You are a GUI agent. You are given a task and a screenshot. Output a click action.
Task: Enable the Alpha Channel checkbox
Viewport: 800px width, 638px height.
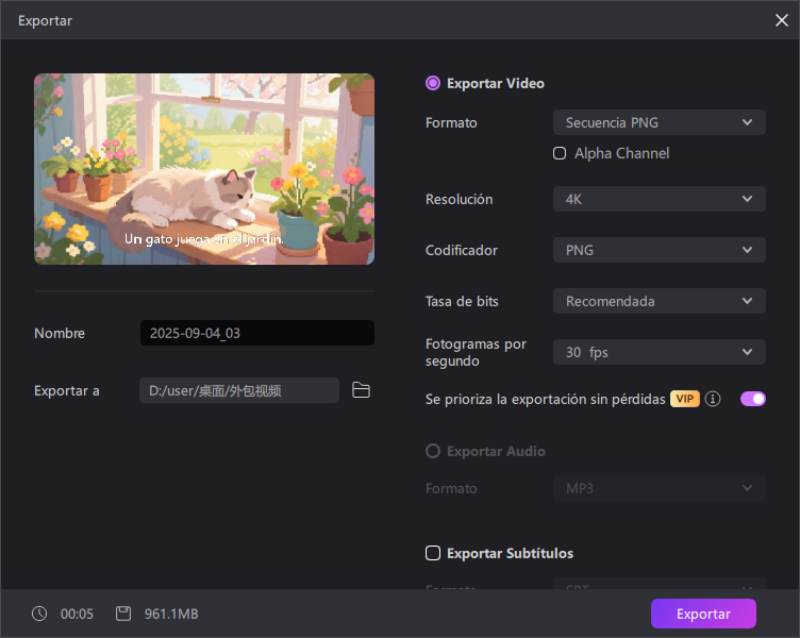click(x=560, y=154)
